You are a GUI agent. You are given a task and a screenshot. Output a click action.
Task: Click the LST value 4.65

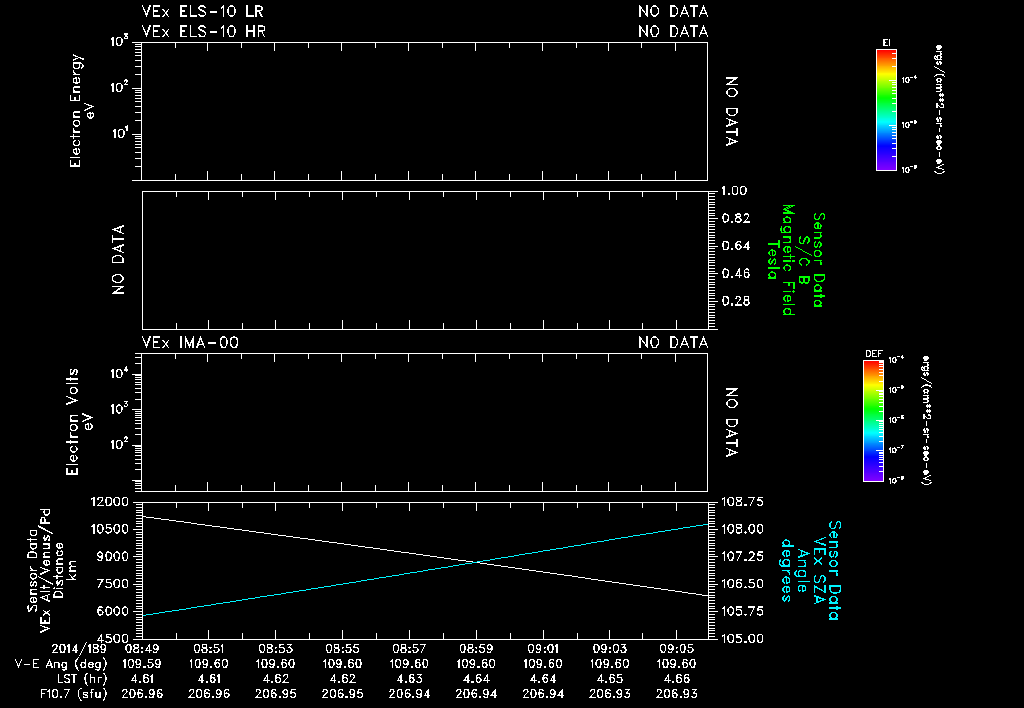(x=609, y=679)
